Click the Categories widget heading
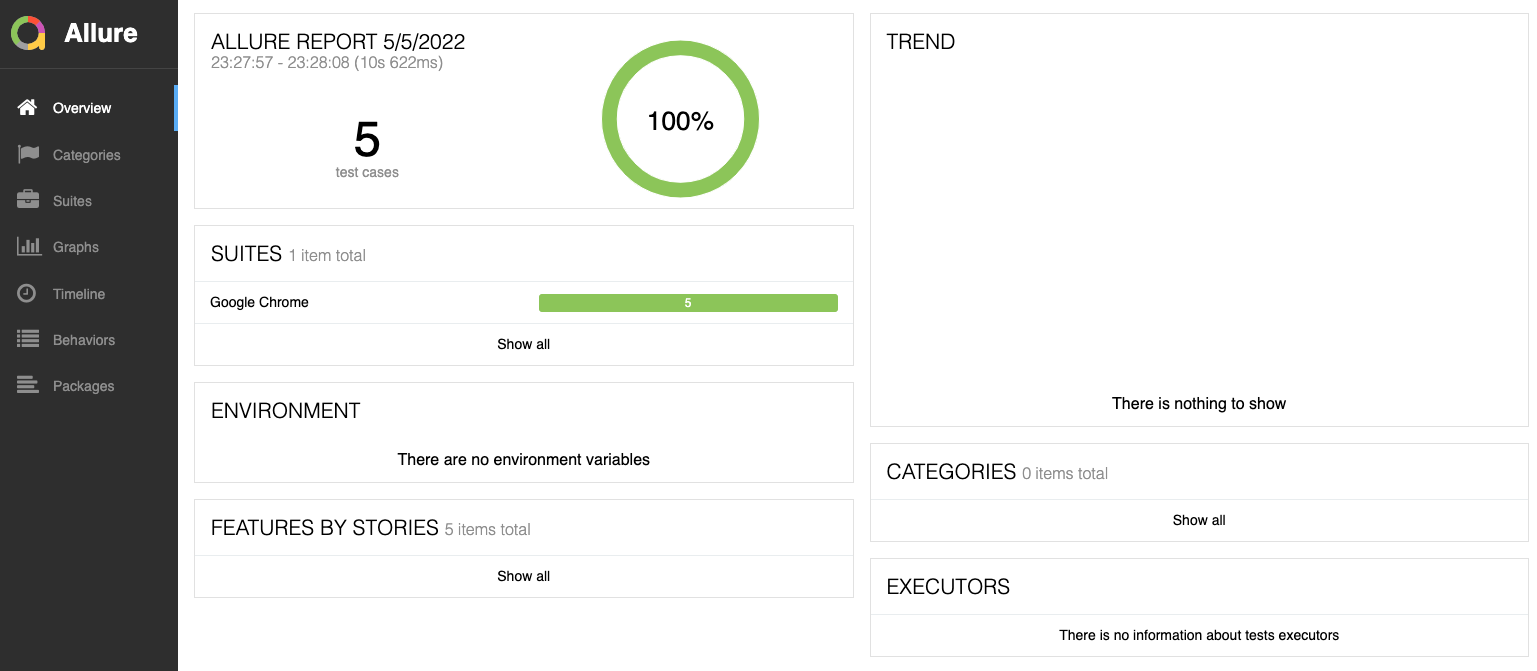This screenshot has width=1537, height=671. pyautogui.click(x=951, y=472)
